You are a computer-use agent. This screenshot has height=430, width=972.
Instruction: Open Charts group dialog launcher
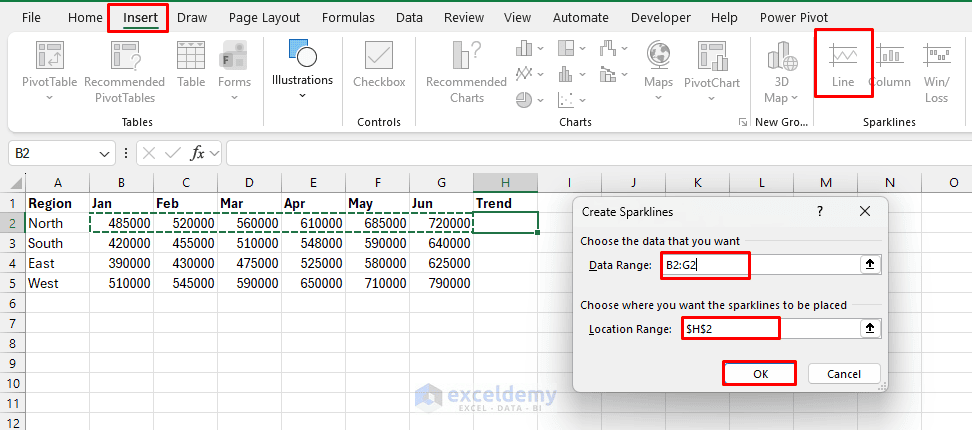743,123
